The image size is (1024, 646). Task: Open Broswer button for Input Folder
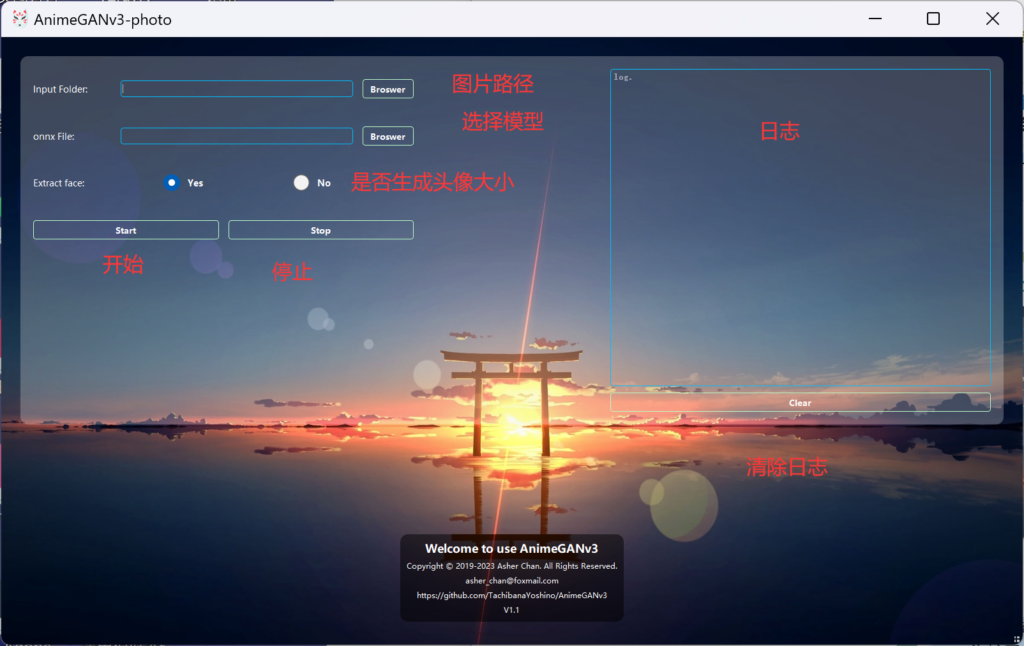[388, 89]
